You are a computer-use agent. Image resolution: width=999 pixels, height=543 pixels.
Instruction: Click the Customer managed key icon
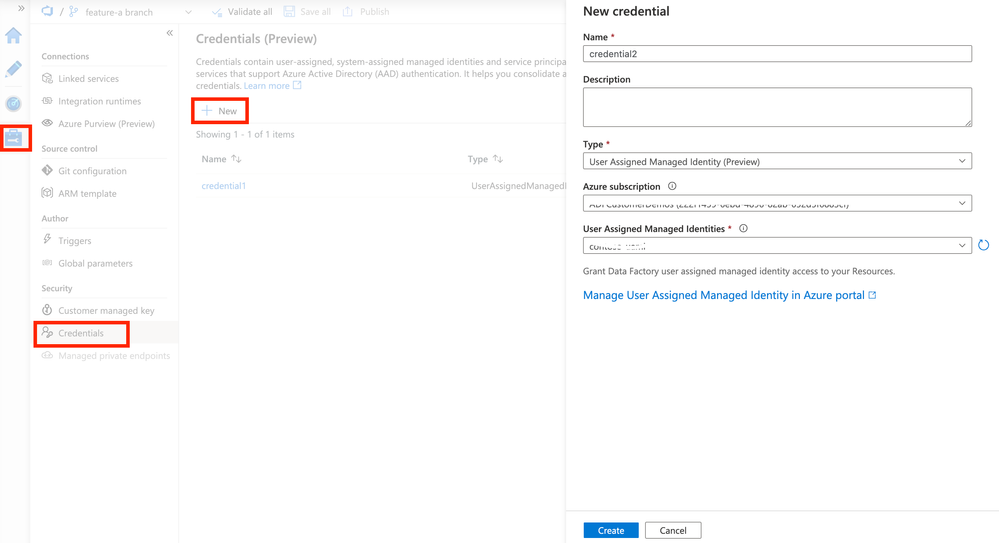(47, 310)
